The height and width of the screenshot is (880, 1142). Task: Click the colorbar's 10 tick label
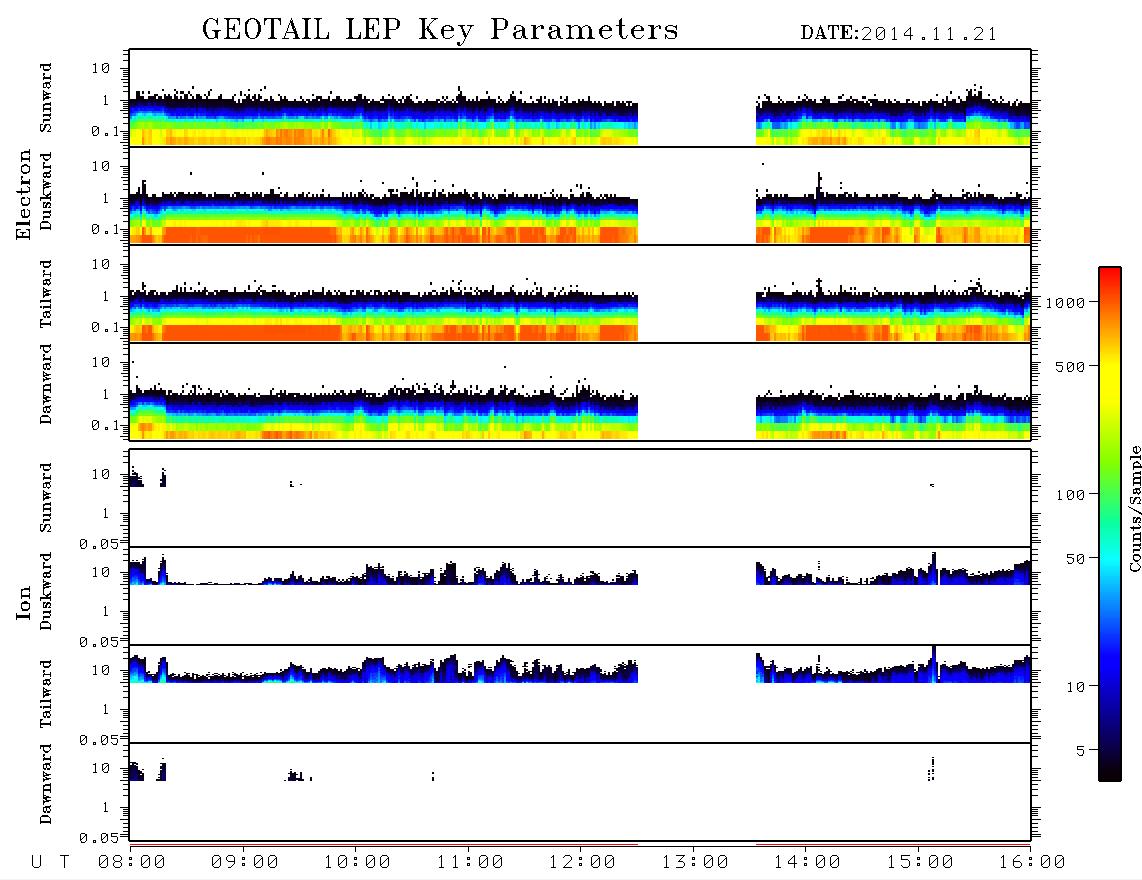coord(1076,687)
